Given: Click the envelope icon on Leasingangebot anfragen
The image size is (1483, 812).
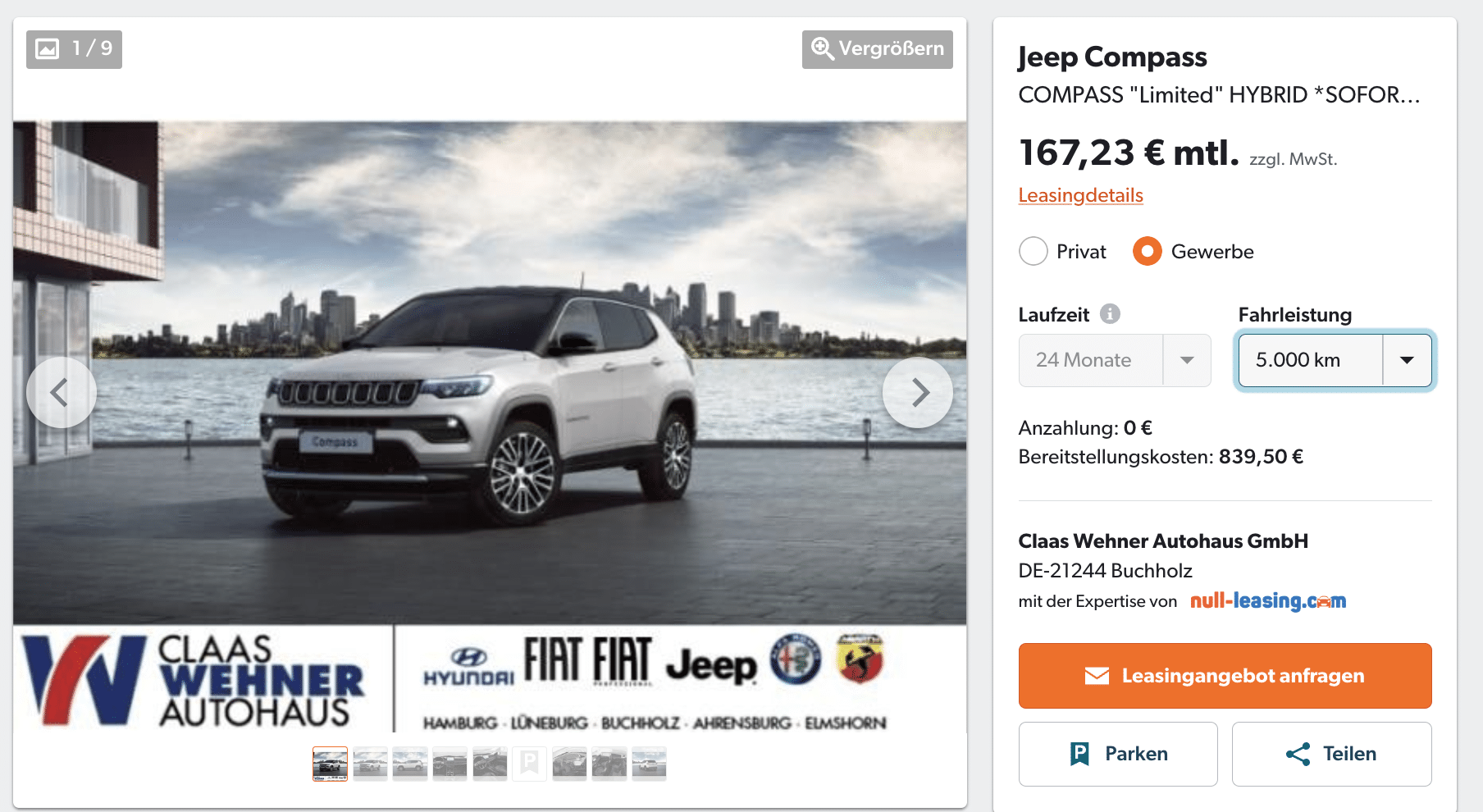Looking at the screenshot, I should [1097, 676].
